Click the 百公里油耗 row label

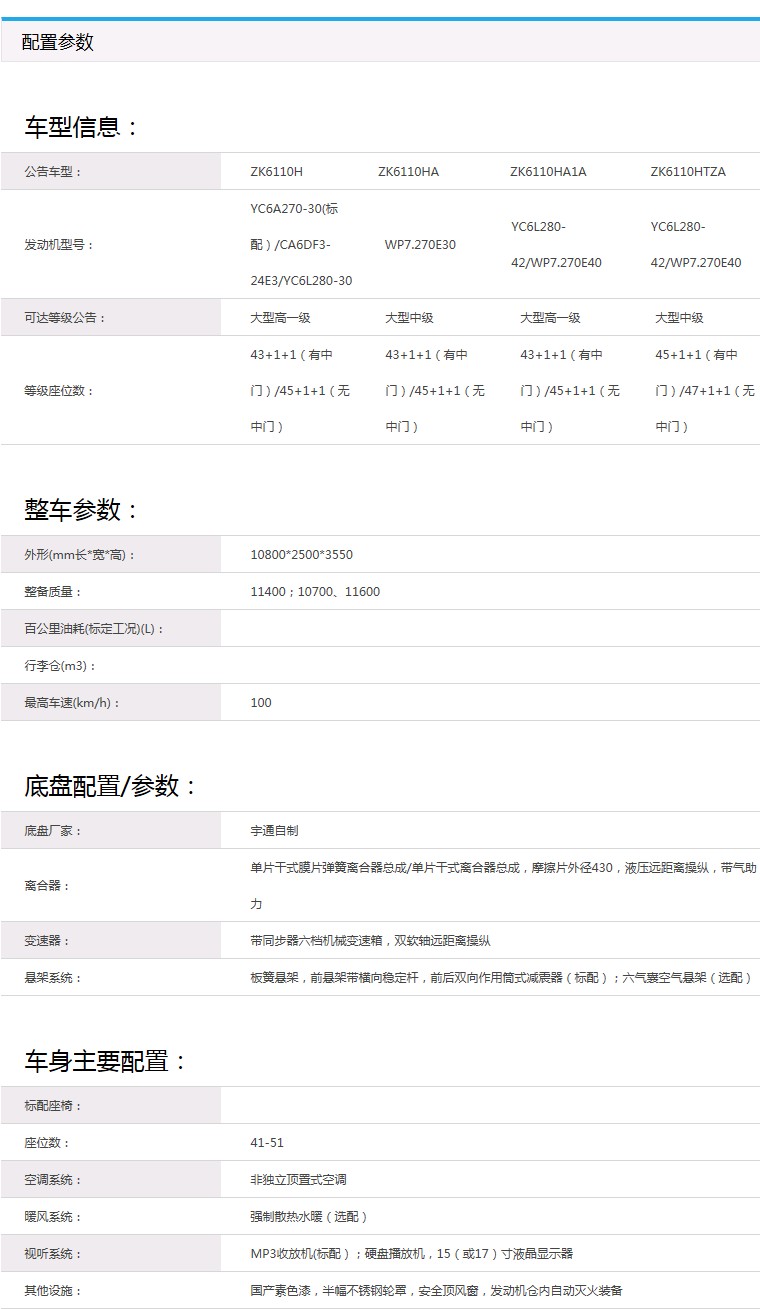95,629
